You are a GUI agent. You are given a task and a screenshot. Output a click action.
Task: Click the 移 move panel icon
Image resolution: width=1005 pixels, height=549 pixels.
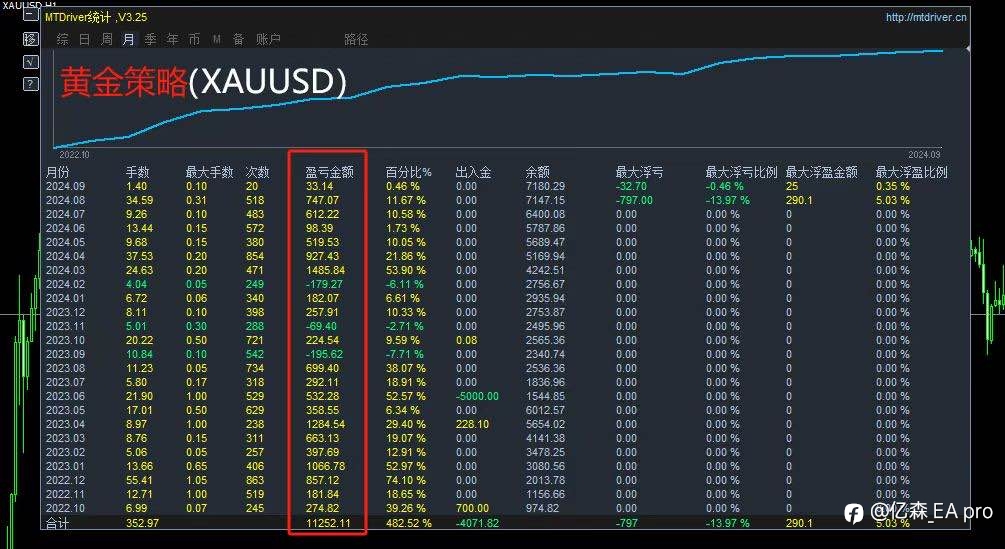(31, 39)
